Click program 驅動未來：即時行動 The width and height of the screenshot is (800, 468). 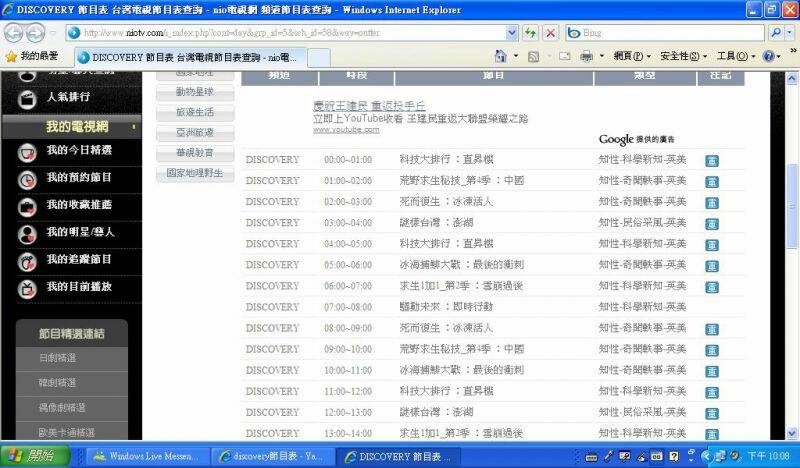(446, 307)
